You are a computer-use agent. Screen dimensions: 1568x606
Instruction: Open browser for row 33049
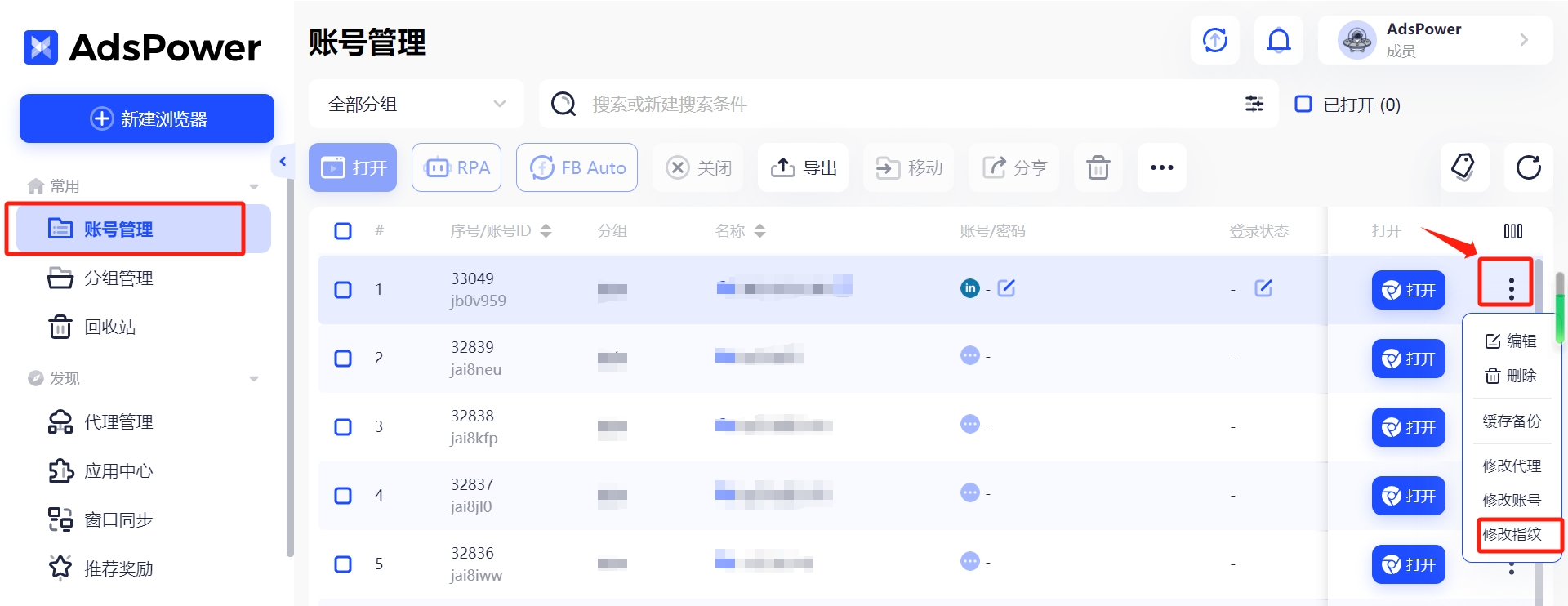tap(1409, 290)
